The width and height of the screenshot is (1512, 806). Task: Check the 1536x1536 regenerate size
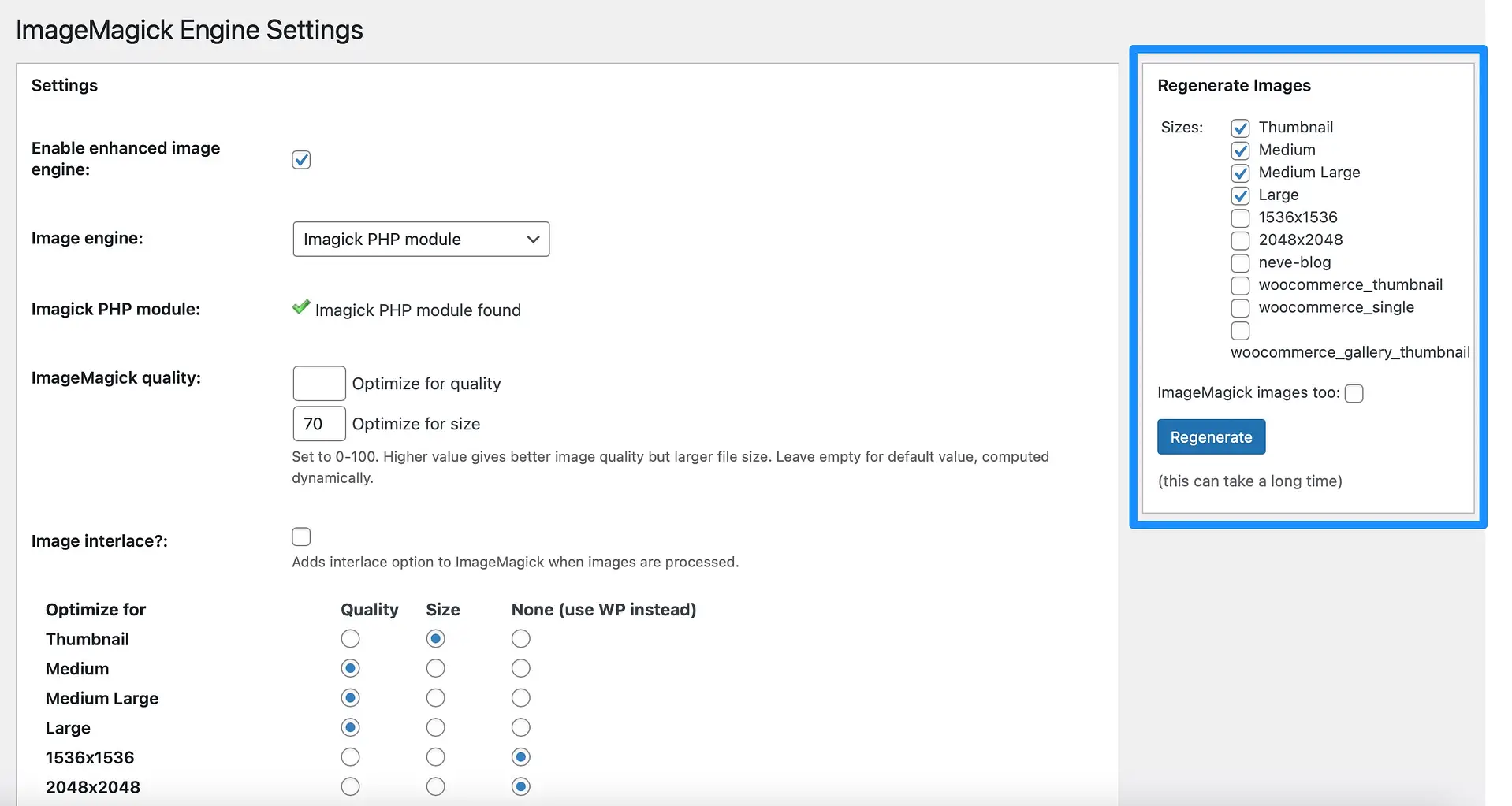pos(1240,217)
